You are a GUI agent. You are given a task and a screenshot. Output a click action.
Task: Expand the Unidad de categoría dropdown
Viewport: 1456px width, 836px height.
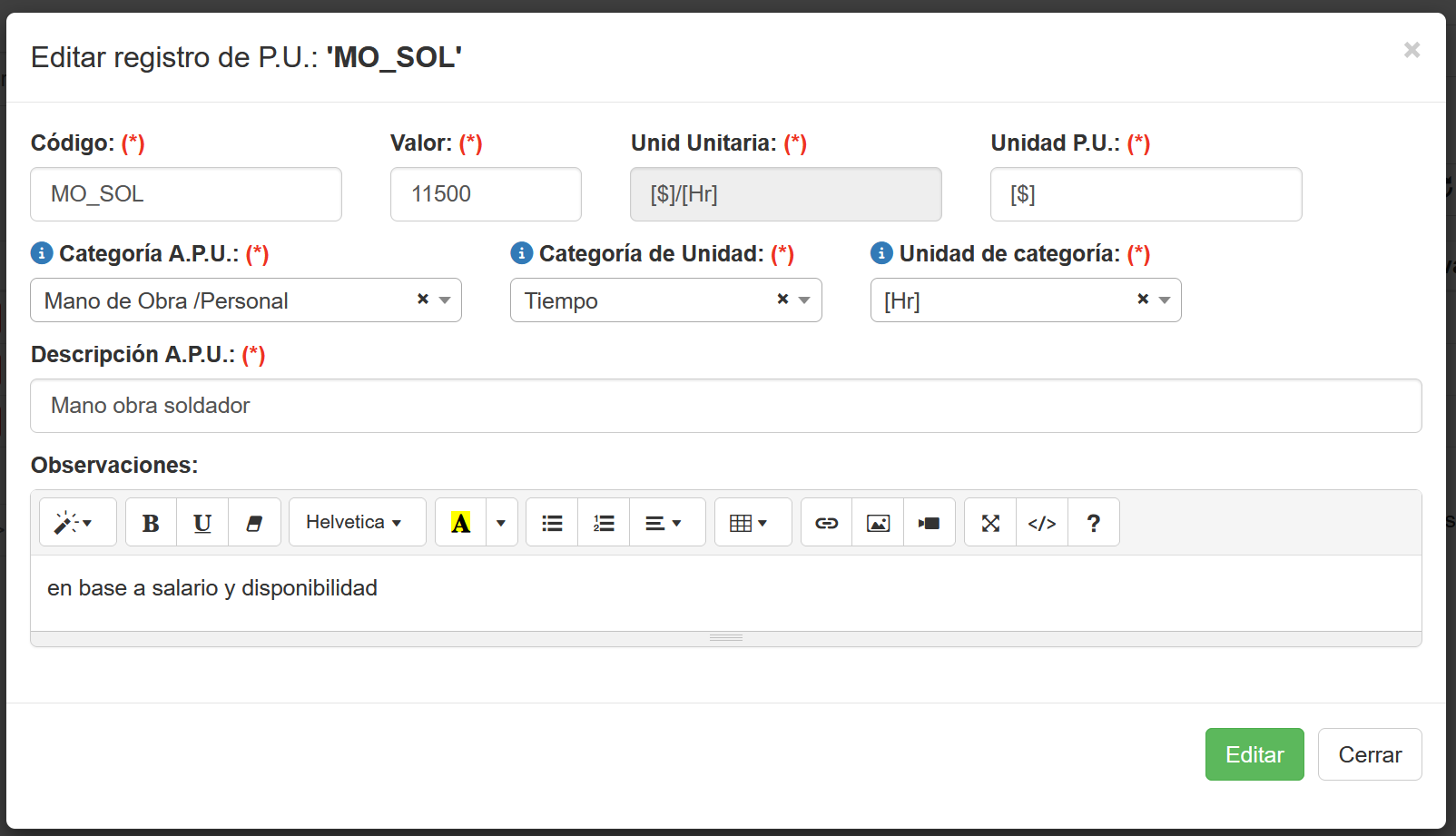tap(1165, 300)
